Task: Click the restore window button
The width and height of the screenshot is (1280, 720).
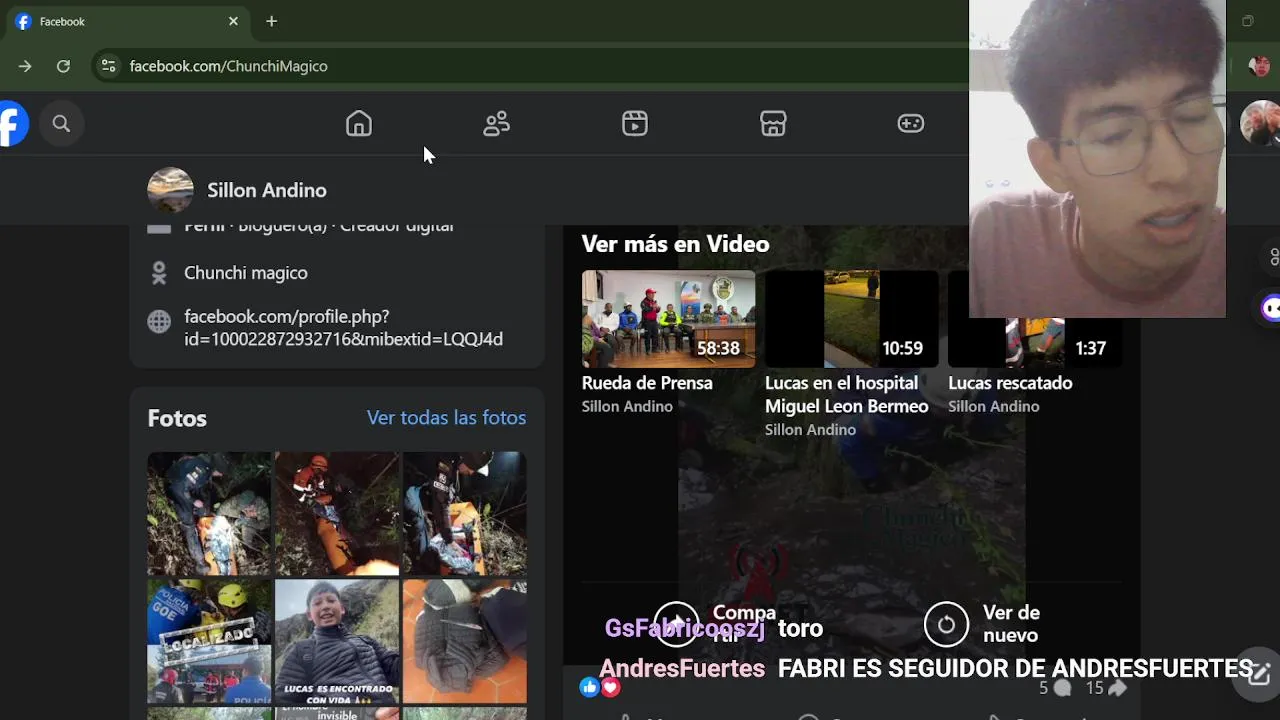Action: coord(1248,21)
